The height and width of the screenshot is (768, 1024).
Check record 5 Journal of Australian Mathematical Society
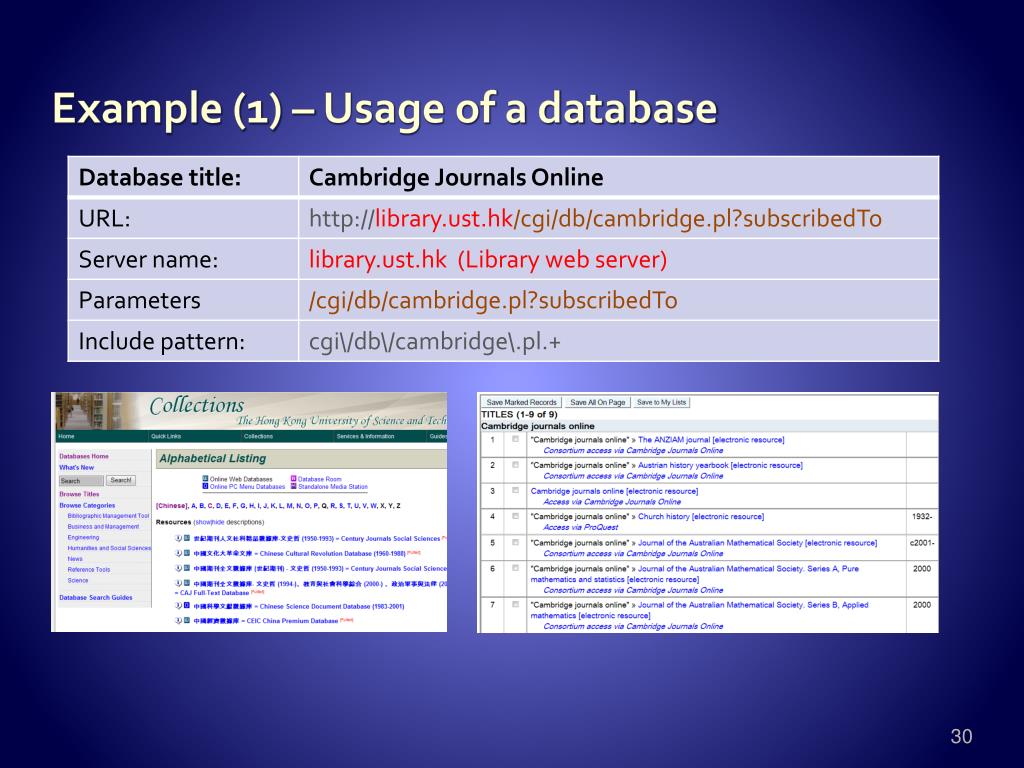[515, 543]
